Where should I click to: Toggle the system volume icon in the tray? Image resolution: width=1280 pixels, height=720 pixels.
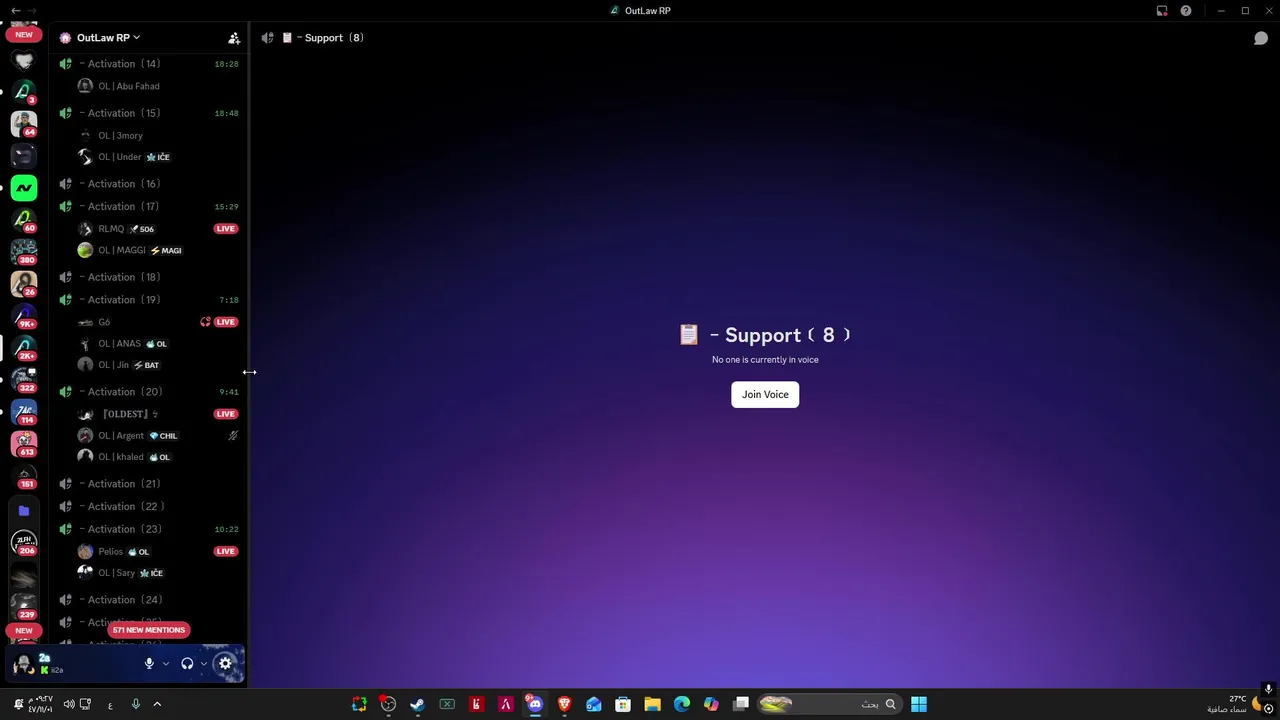click(x=69, y=704)
